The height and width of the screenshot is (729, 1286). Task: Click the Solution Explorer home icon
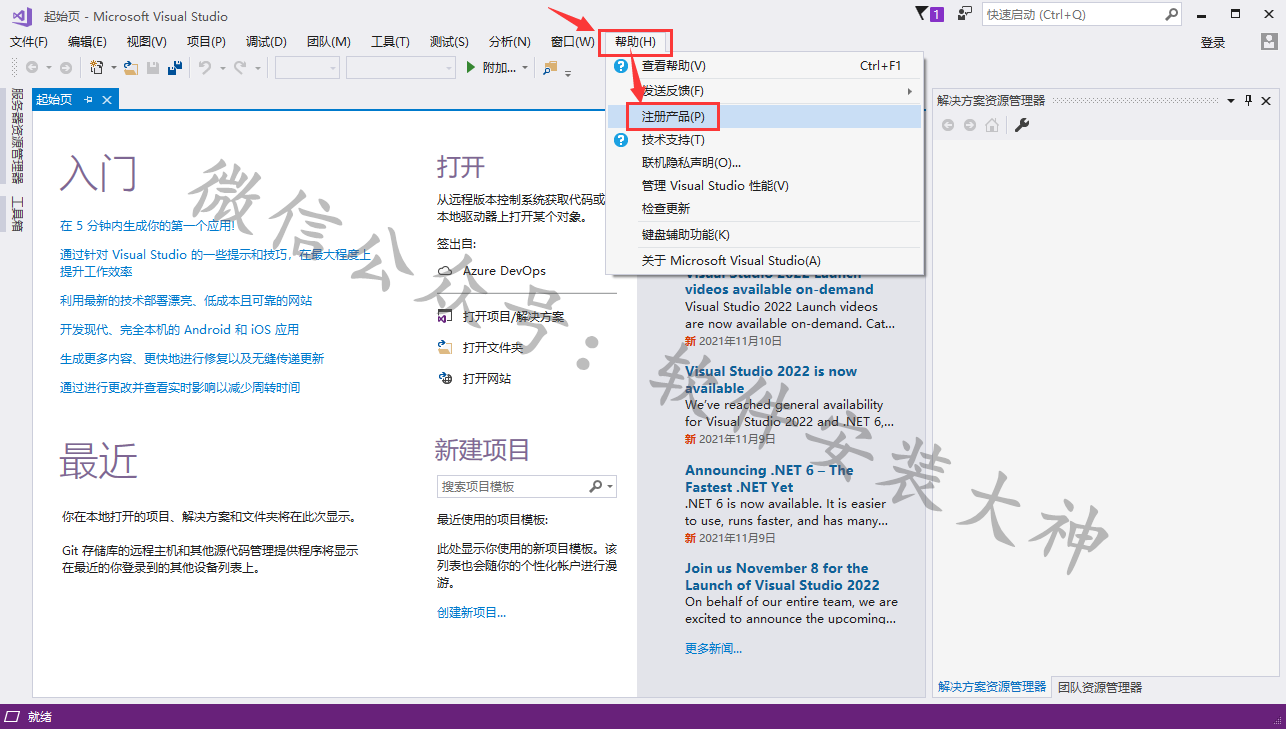coord(992,125)
